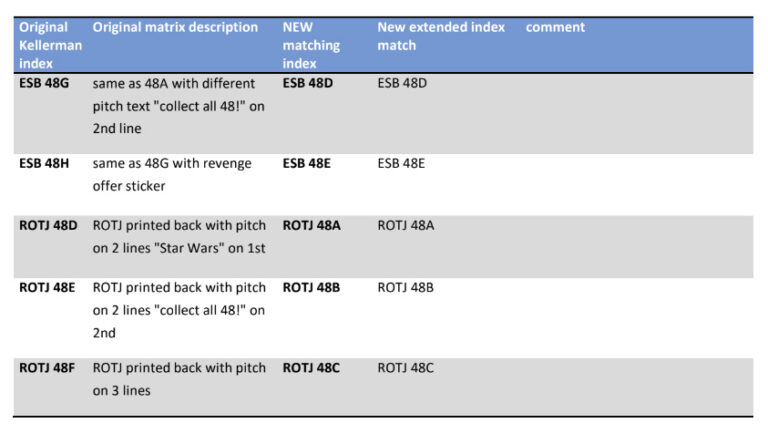Select the 'pitch on 3 lines' description
The image size is (768, 434).
pyautogui.click(x=179, y=379)
